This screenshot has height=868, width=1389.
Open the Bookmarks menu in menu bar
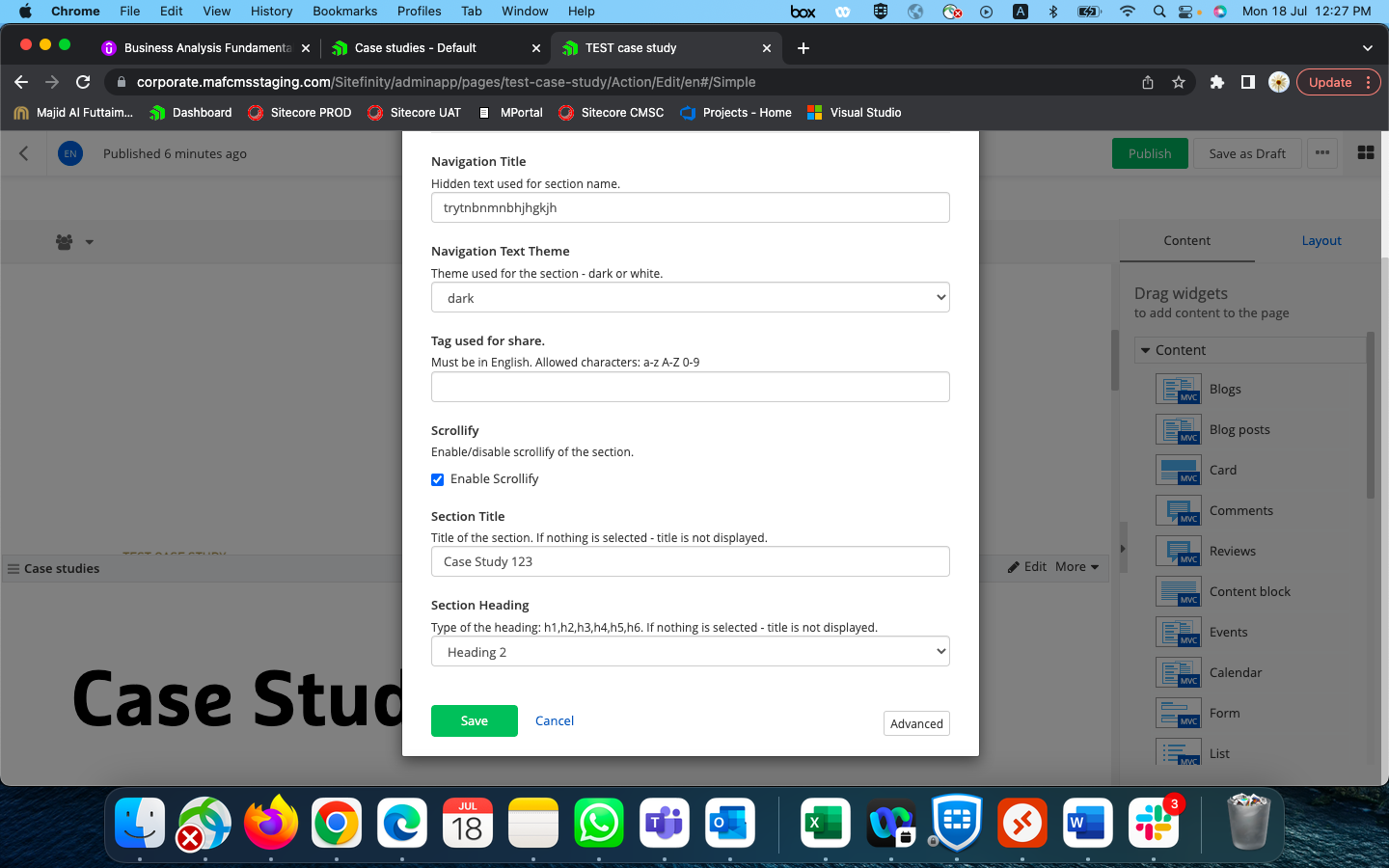pos(344,12)
